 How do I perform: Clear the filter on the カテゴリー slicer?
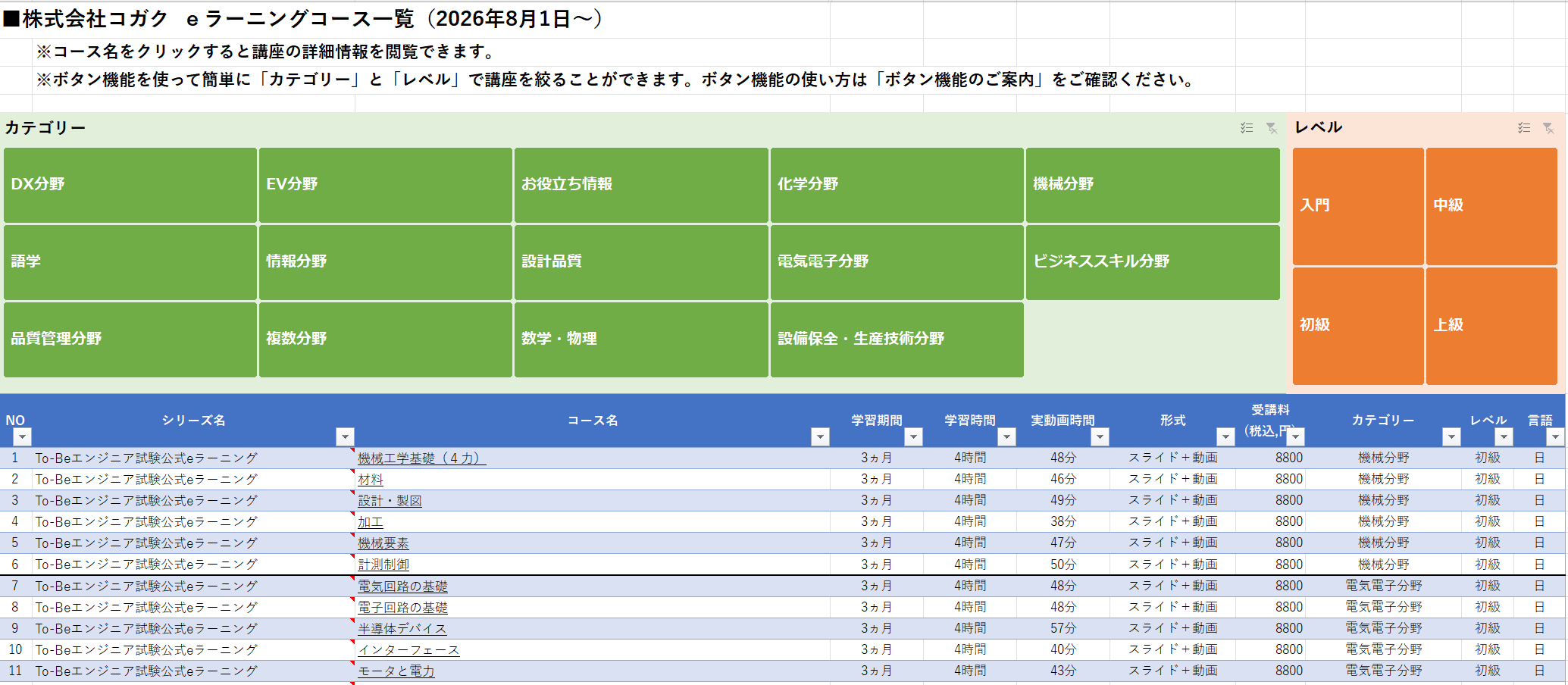(x=1272, y=128)
